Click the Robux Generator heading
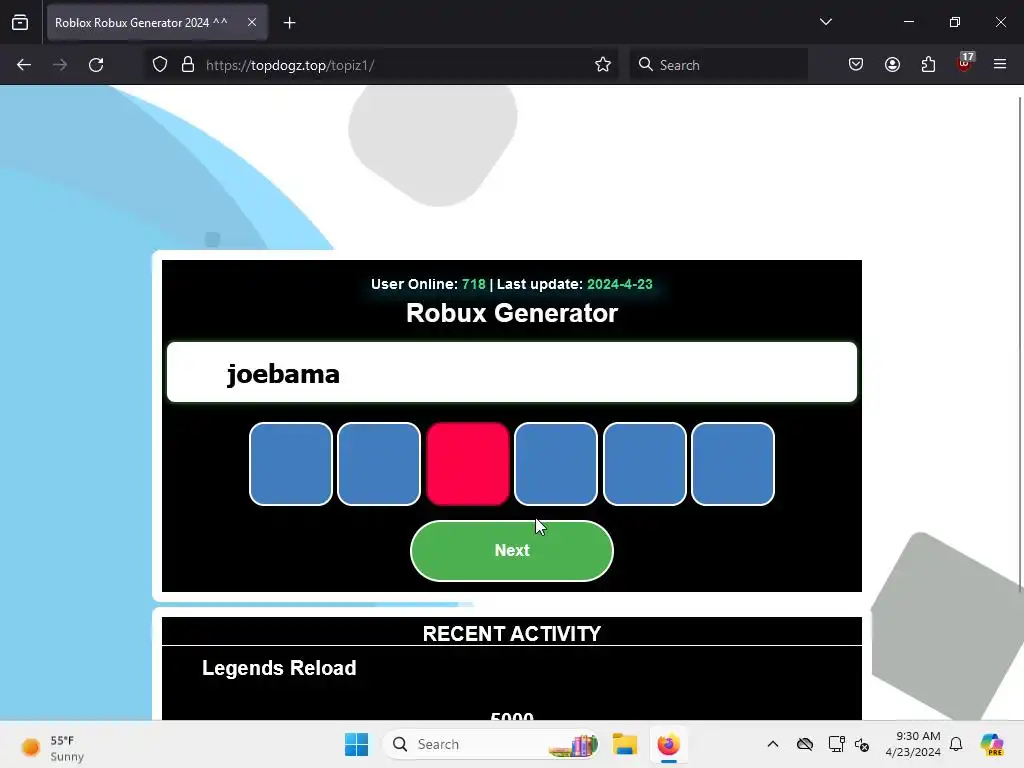Viewport: 1024px width, 768px height. click(512, 313)
